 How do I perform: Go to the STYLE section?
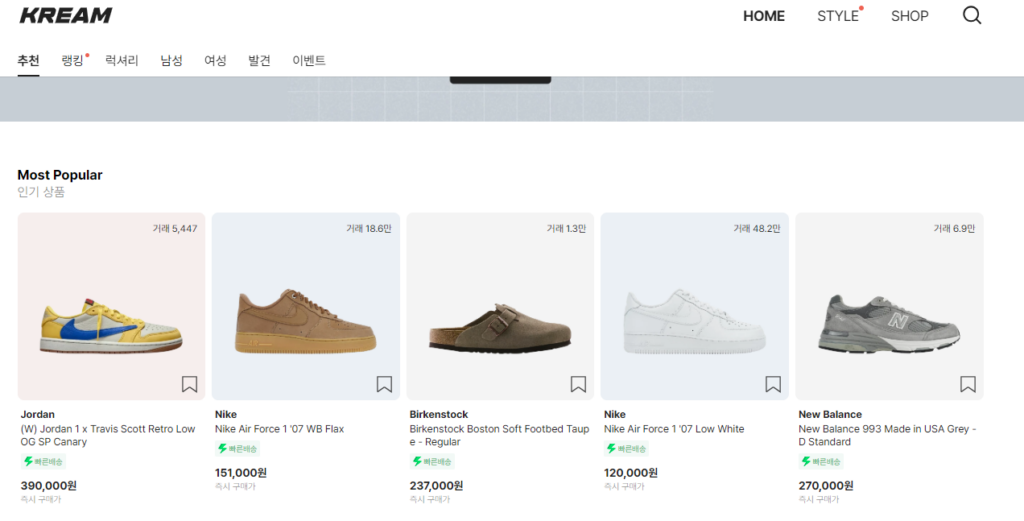(838, 16)
